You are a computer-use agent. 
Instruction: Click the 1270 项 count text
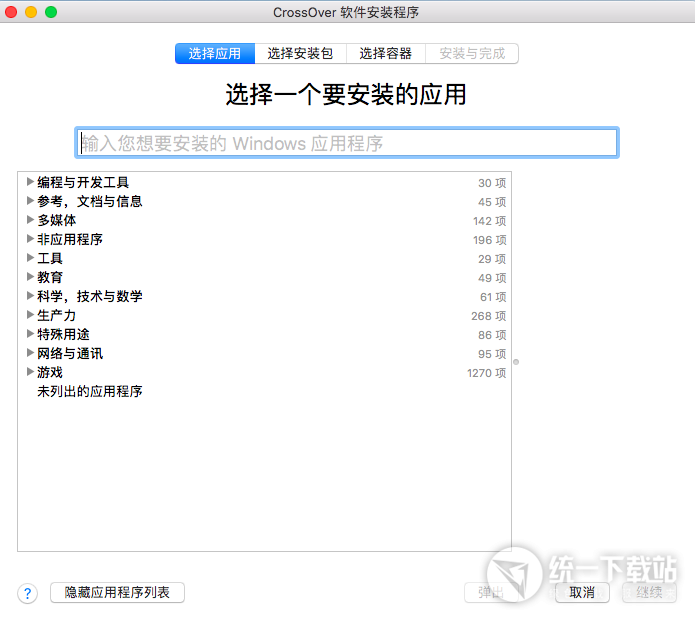coord(486,373)
